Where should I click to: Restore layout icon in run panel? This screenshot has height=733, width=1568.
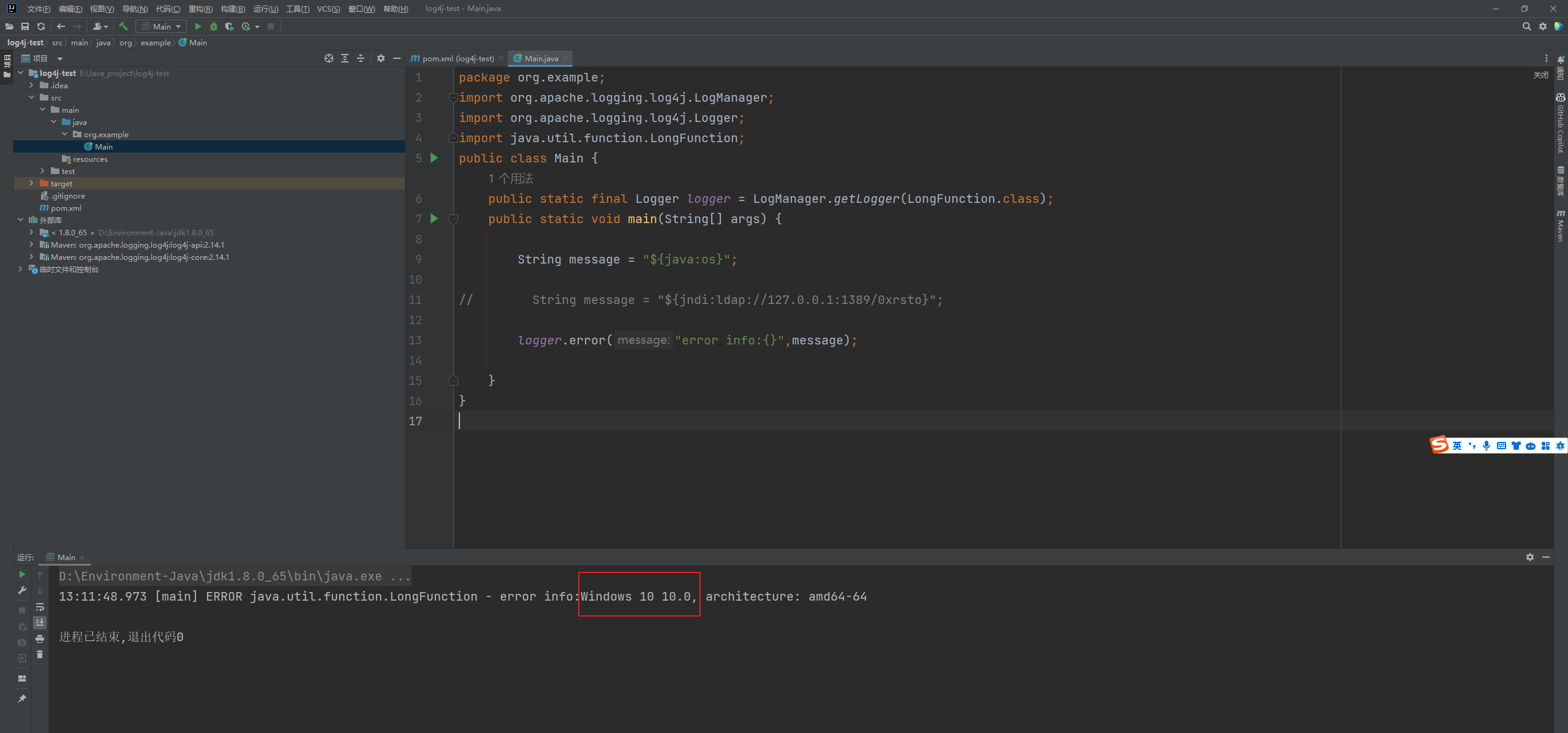[22, 678]
